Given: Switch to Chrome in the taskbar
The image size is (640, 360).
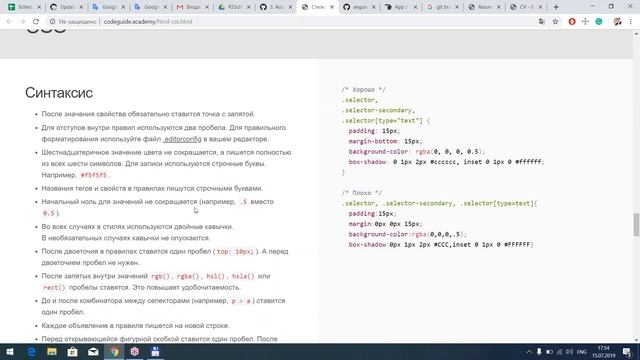Looking at the screenshot, I should point(114,352).
